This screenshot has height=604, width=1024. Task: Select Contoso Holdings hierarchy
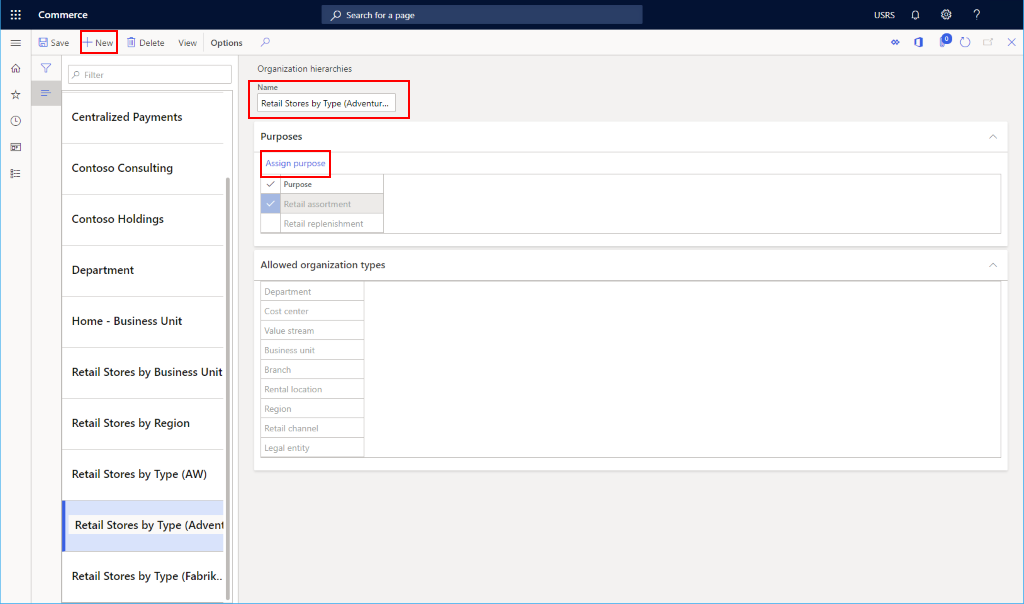coord(142,219)
